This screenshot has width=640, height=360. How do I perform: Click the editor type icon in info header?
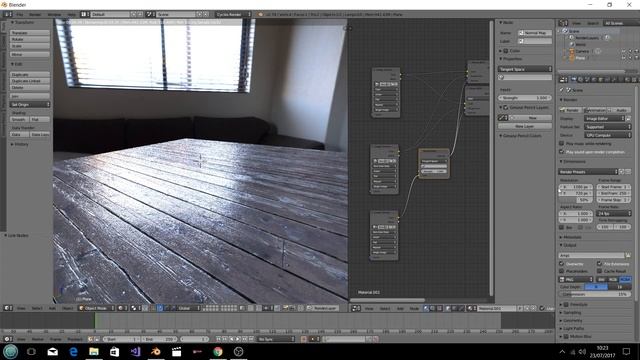[7, 14]
